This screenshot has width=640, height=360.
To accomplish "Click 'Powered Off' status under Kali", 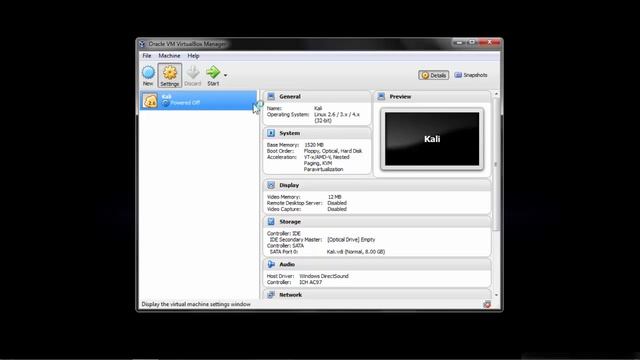I will click(x=185, y=103).
